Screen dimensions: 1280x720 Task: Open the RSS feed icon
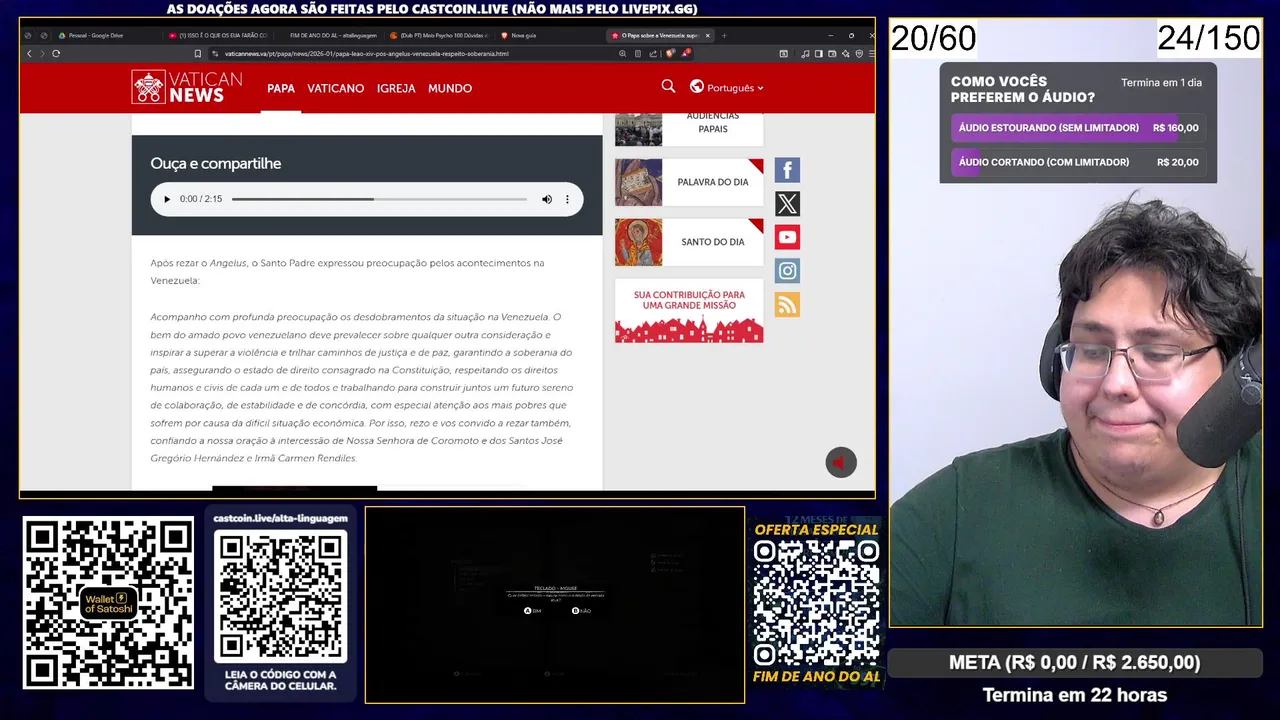787,305
